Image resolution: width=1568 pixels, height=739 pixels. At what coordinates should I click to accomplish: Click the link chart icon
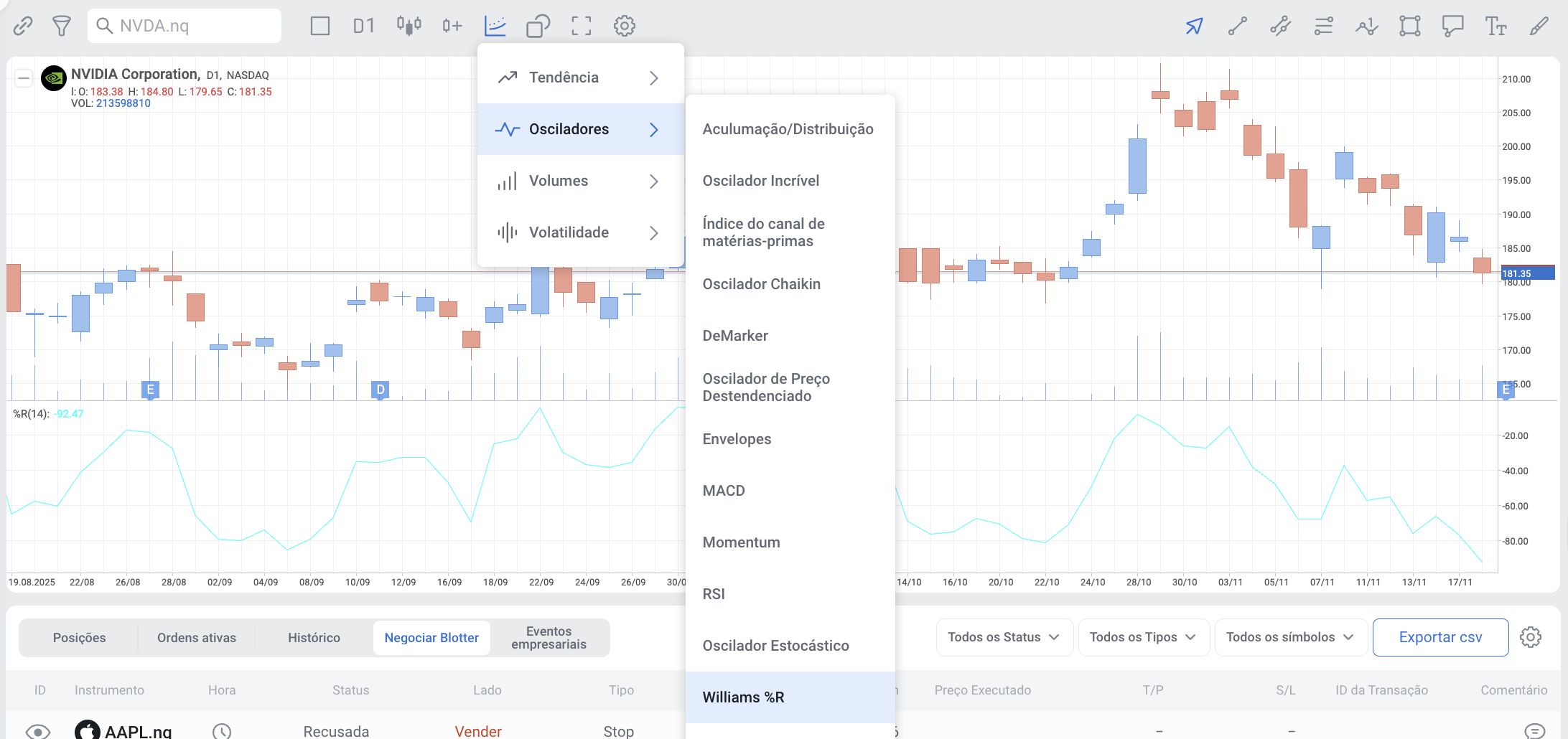point(23,26)
